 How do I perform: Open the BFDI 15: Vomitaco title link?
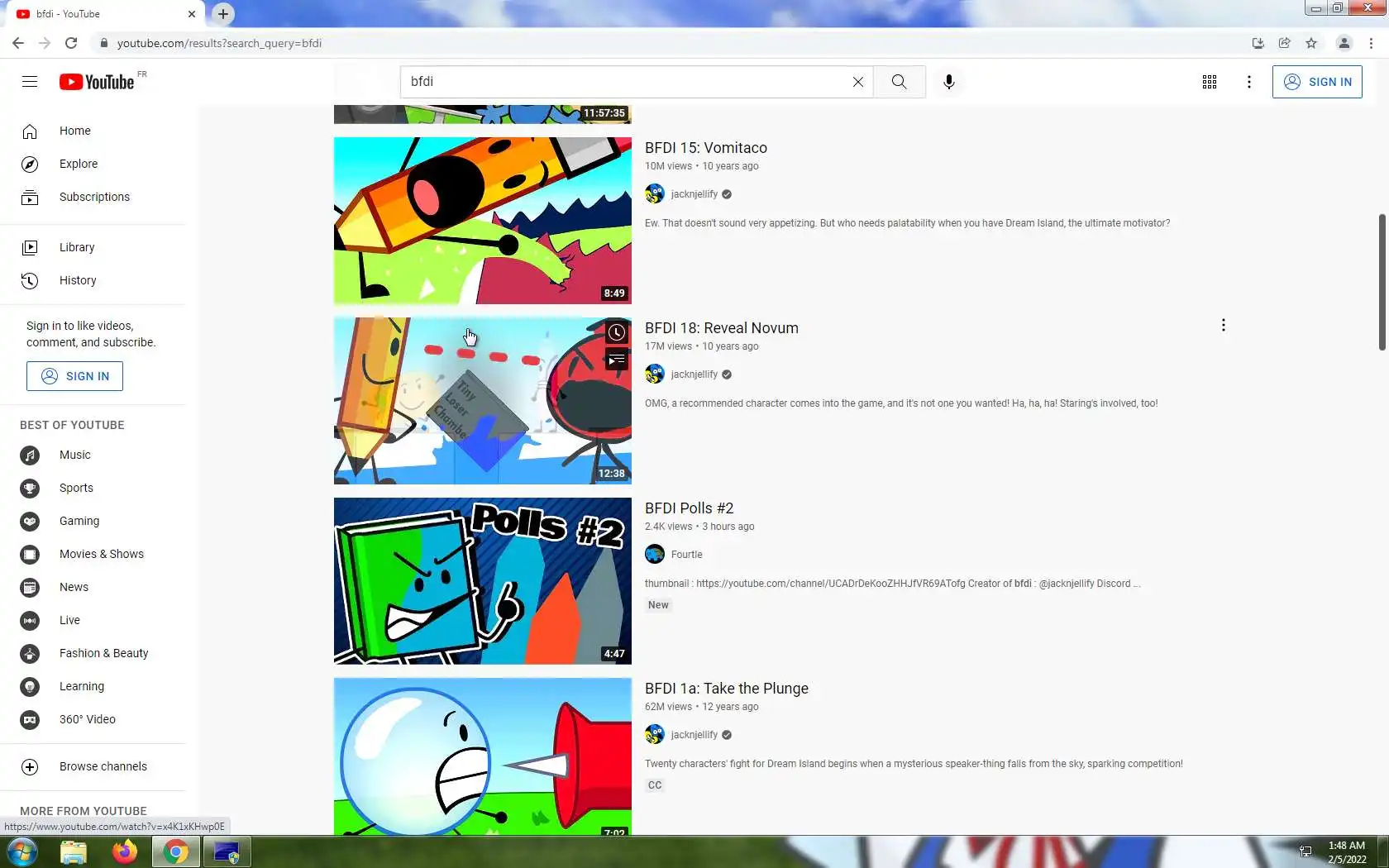(706, 148)
